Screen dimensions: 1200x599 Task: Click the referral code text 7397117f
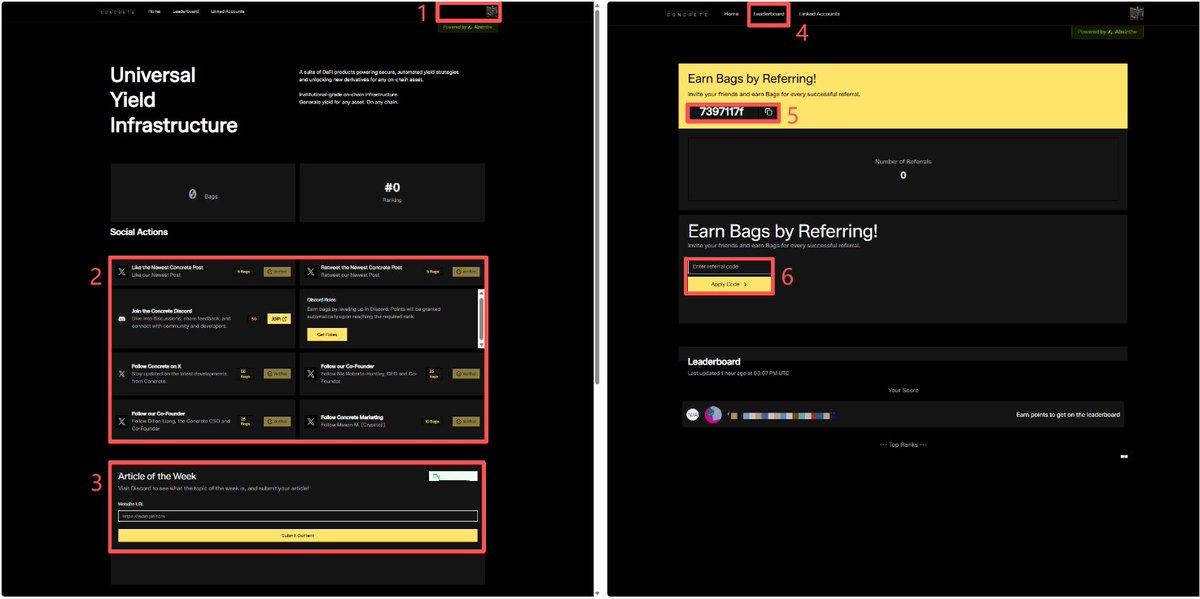point(721,112)
